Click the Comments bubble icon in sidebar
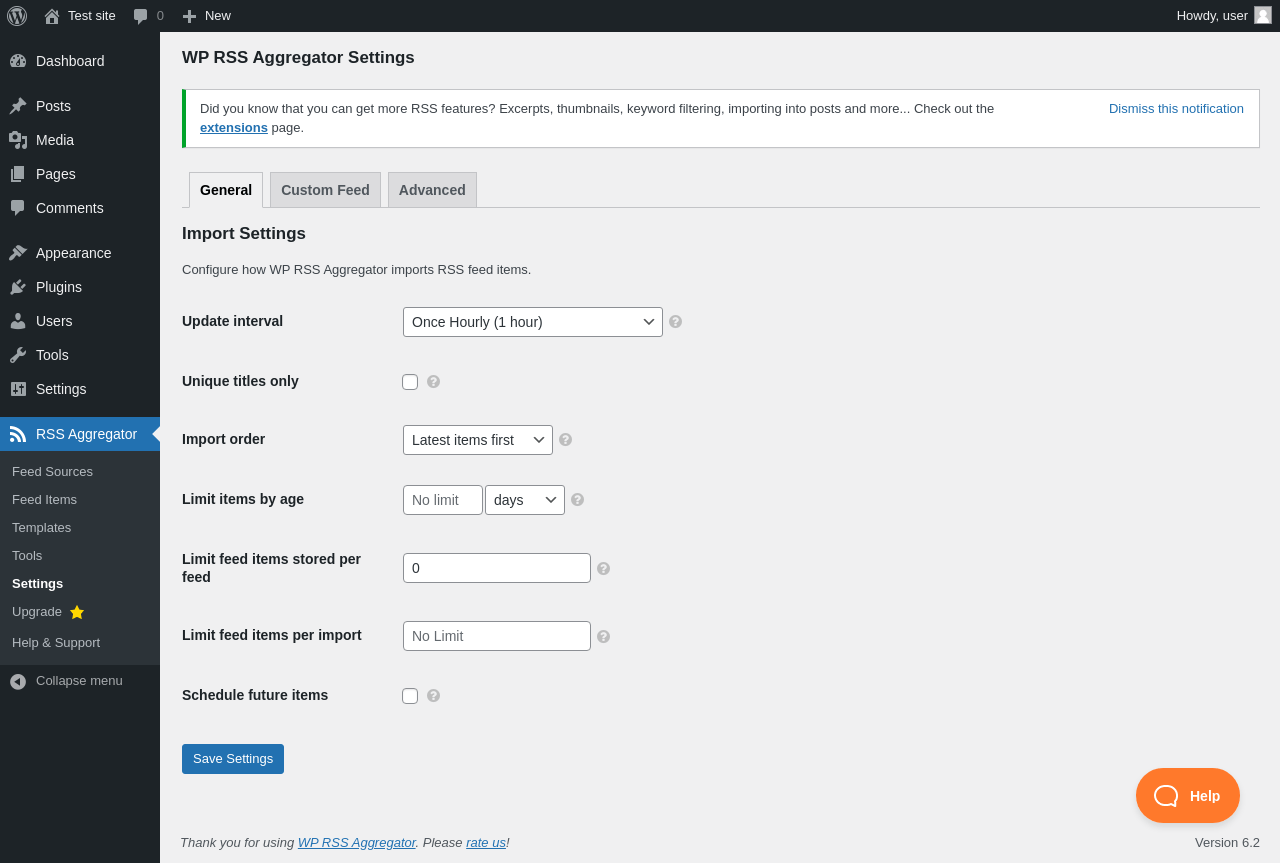Screen dimensions: 1280x863 click(18, 208)
